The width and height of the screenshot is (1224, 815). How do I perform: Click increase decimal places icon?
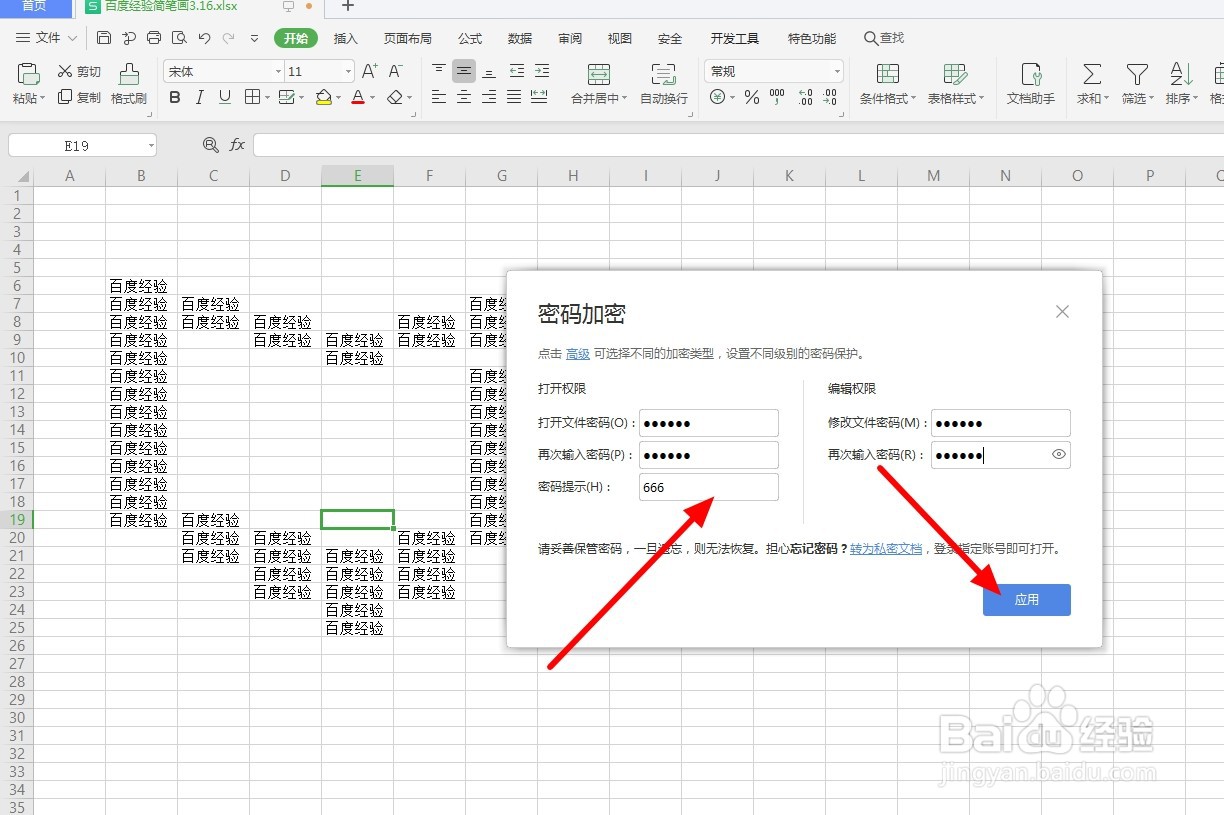805,97
